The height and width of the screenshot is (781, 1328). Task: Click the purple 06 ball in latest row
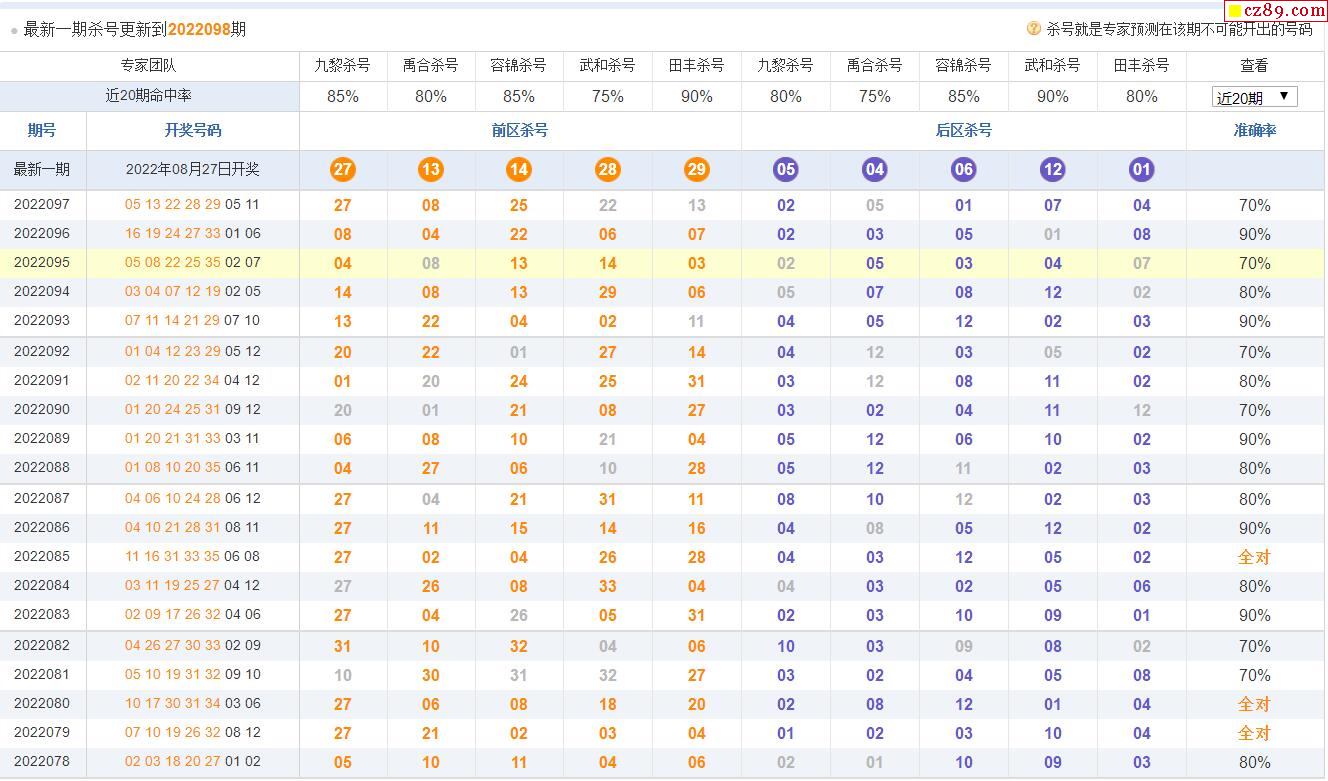pos(963,169)
